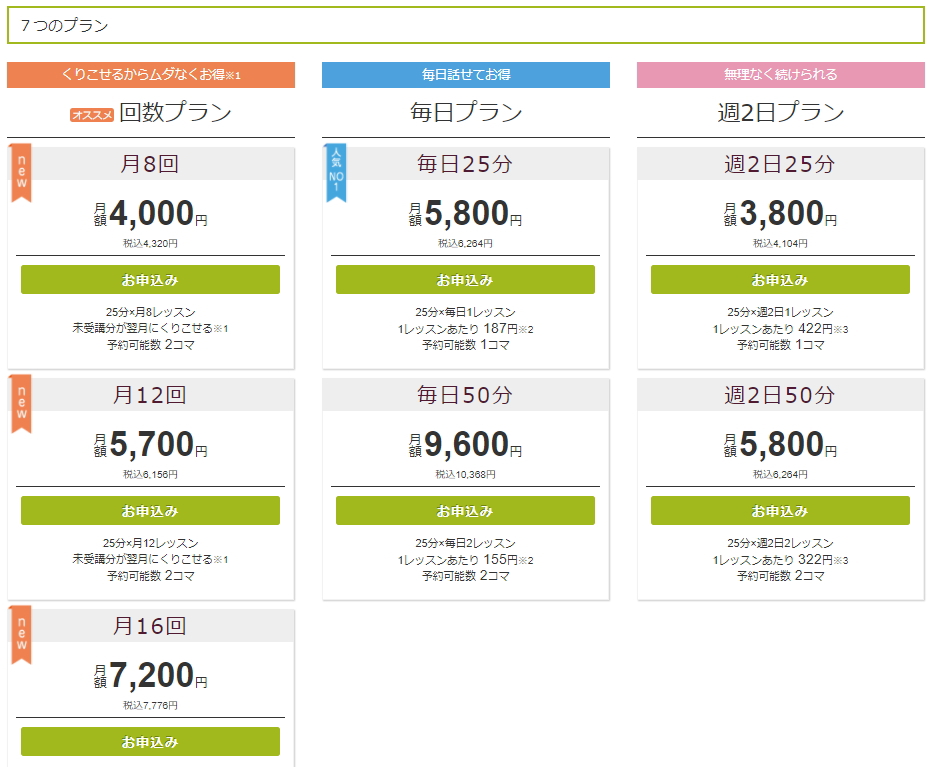The width and height of the screenshot is (935, 767).
Task: Apply for the 毎日50分 9,600円 plan
Action: 465,511
